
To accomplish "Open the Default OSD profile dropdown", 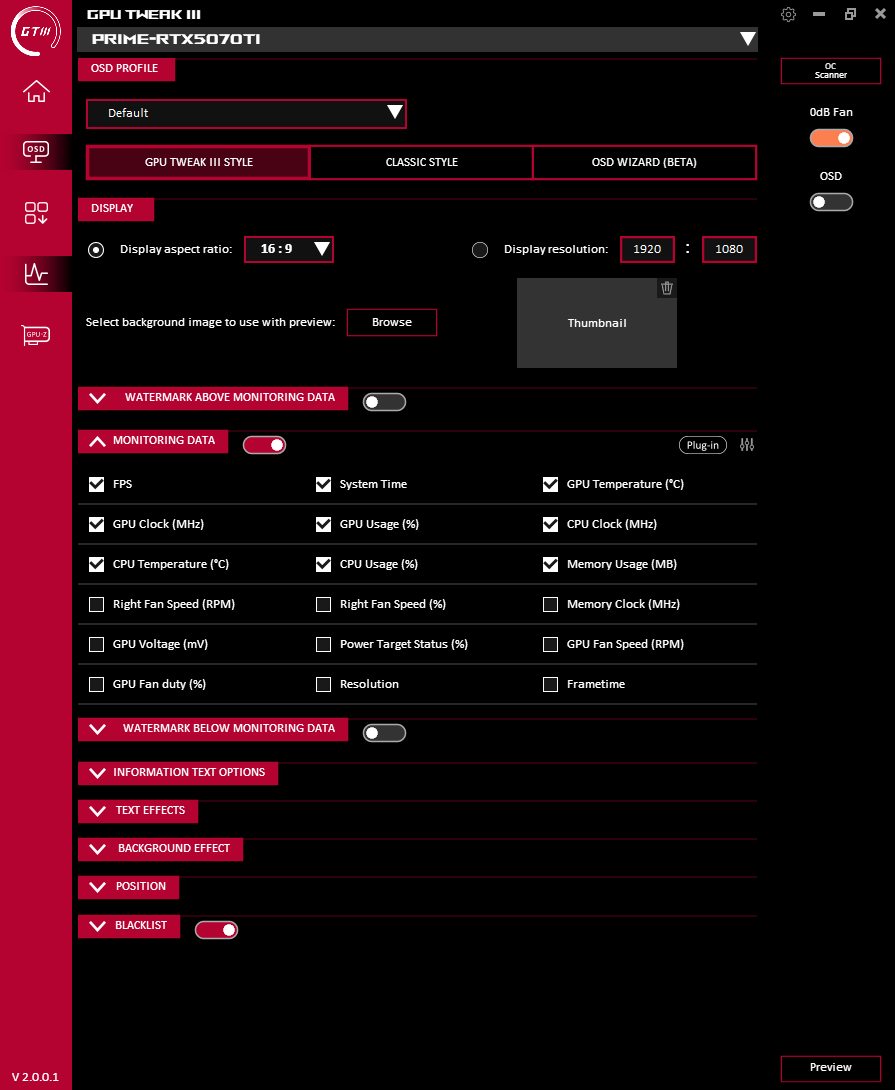I will click(246, 113).
